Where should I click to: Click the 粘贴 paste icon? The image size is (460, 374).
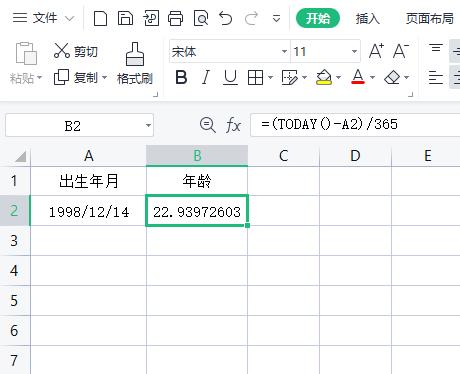26,53
